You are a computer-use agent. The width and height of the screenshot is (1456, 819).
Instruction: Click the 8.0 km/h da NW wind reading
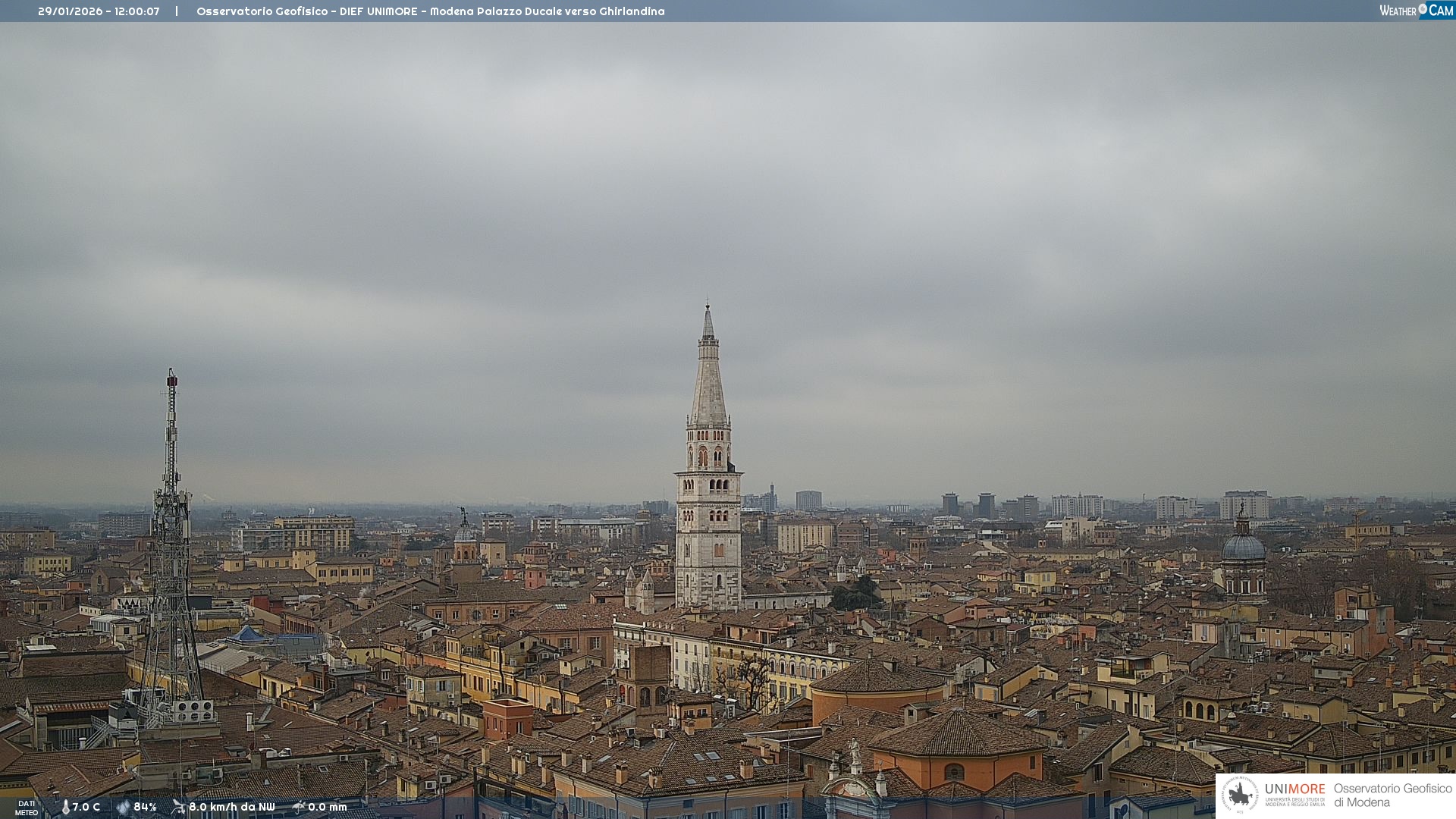(232, 807)
